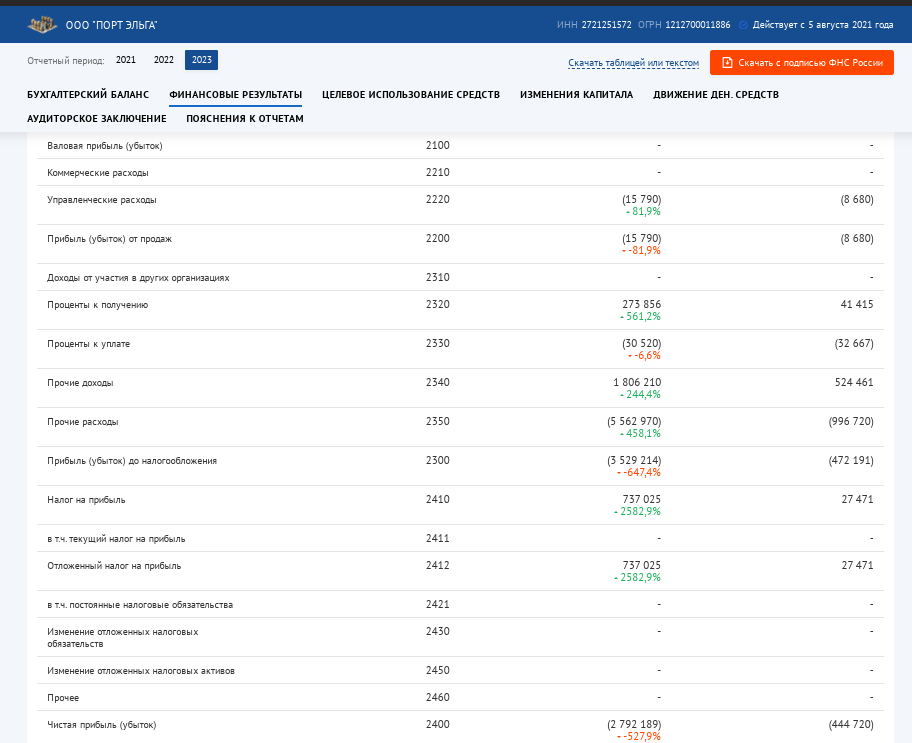Click previous-year value 41 415

point(857,304)
